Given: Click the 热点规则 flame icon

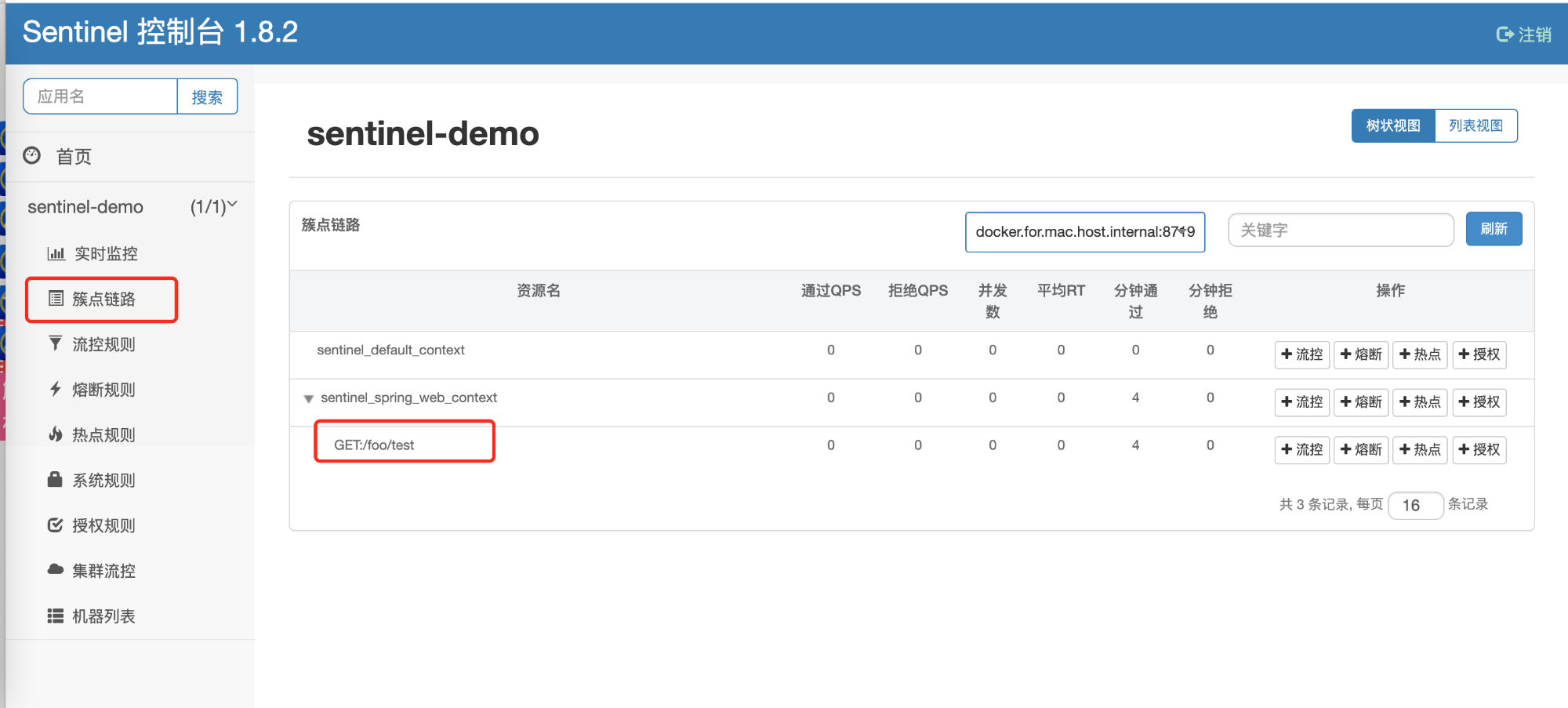Looking at the screenshot, I should [56, 434].
